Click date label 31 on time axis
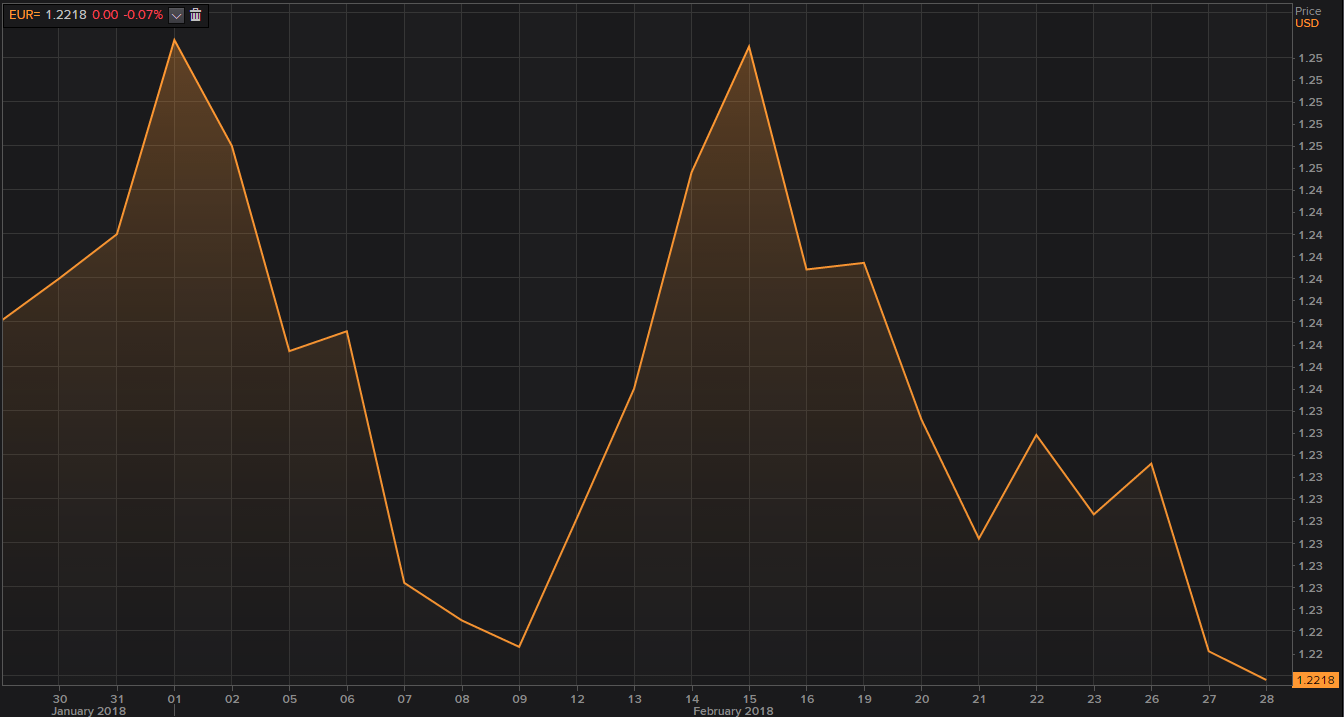Viewport: 1344px width, 717px height. [x=117, y=699]
